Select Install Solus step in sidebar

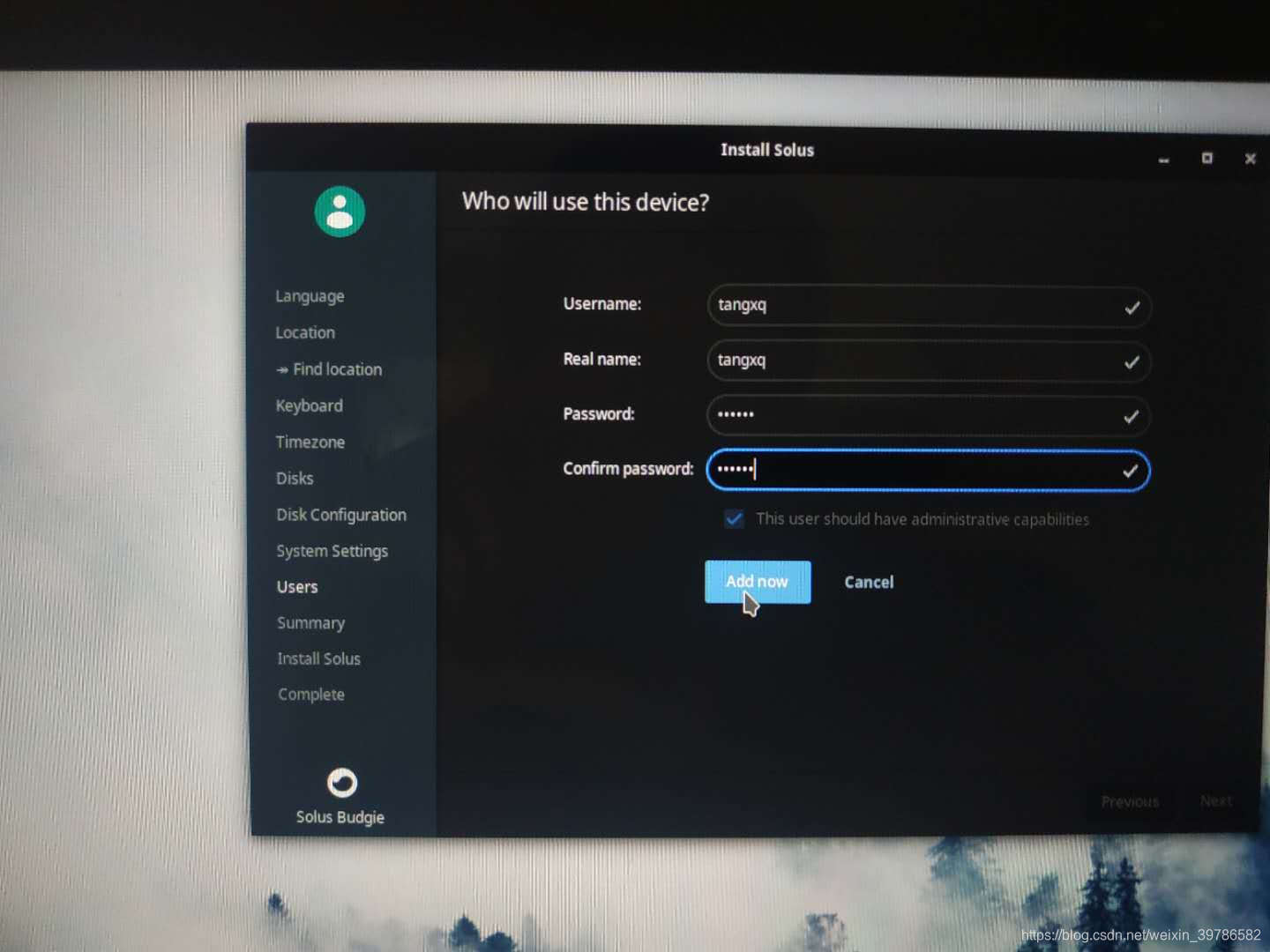(318, 658)
